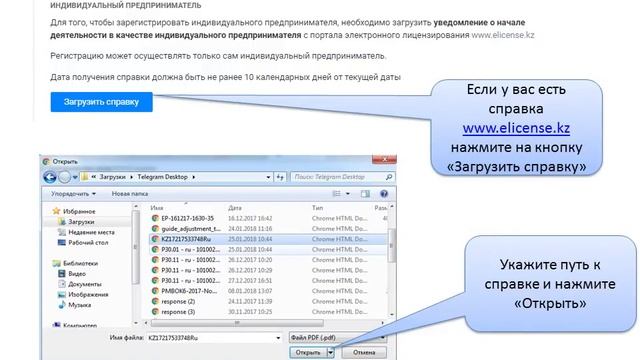Open Недавние места in the sidebar
640x360 pixels.
coord(86,232)
